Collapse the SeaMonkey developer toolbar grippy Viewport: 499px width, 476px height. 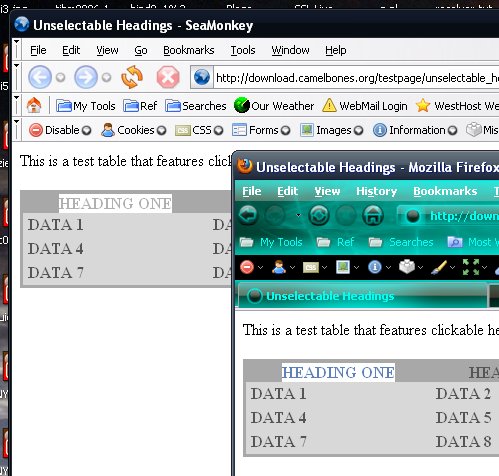[16, 129]
